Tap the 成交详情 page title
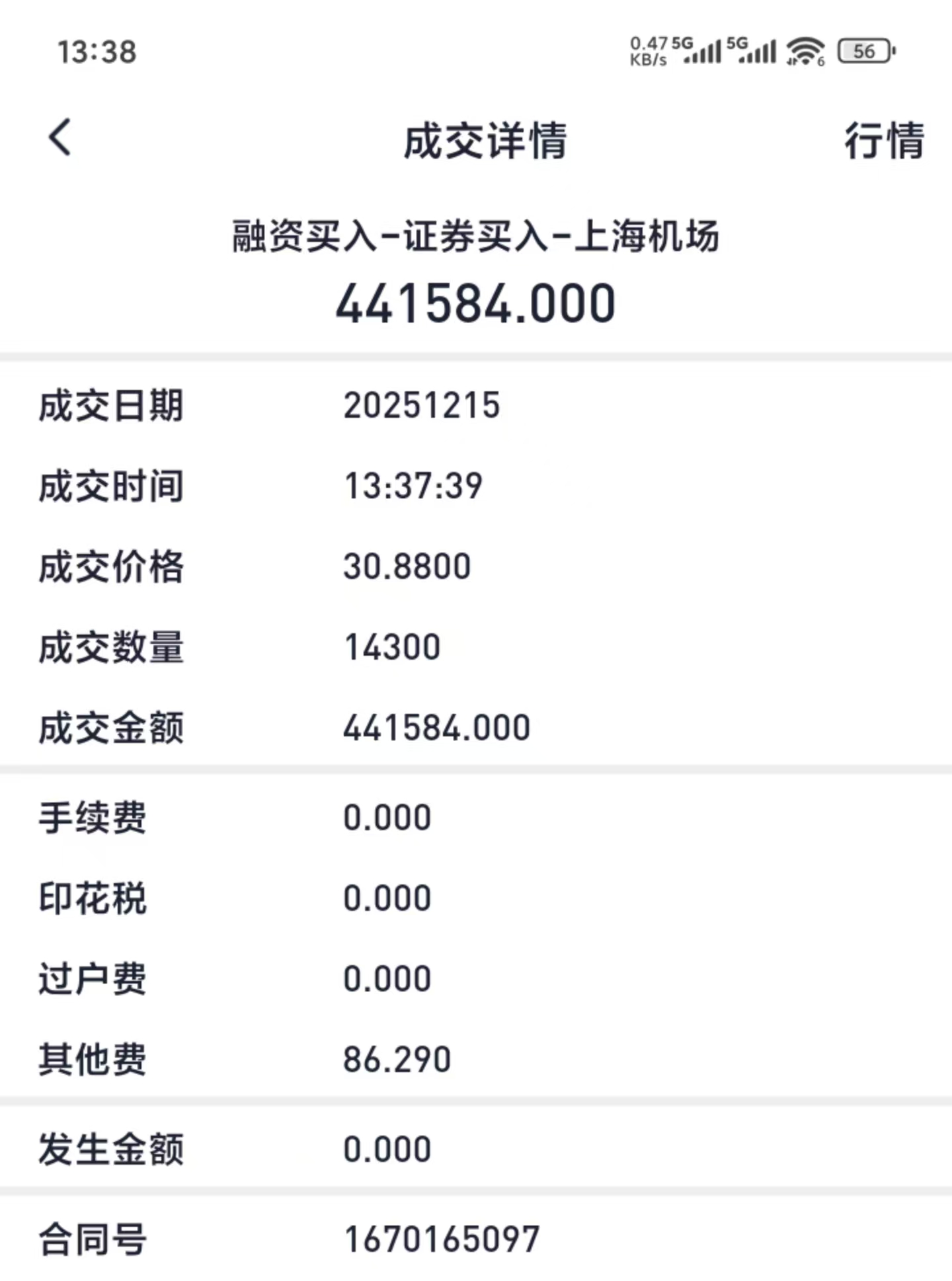Image resolution: width=952 pixels, height=1281 pixels. [x=485, y=141]
